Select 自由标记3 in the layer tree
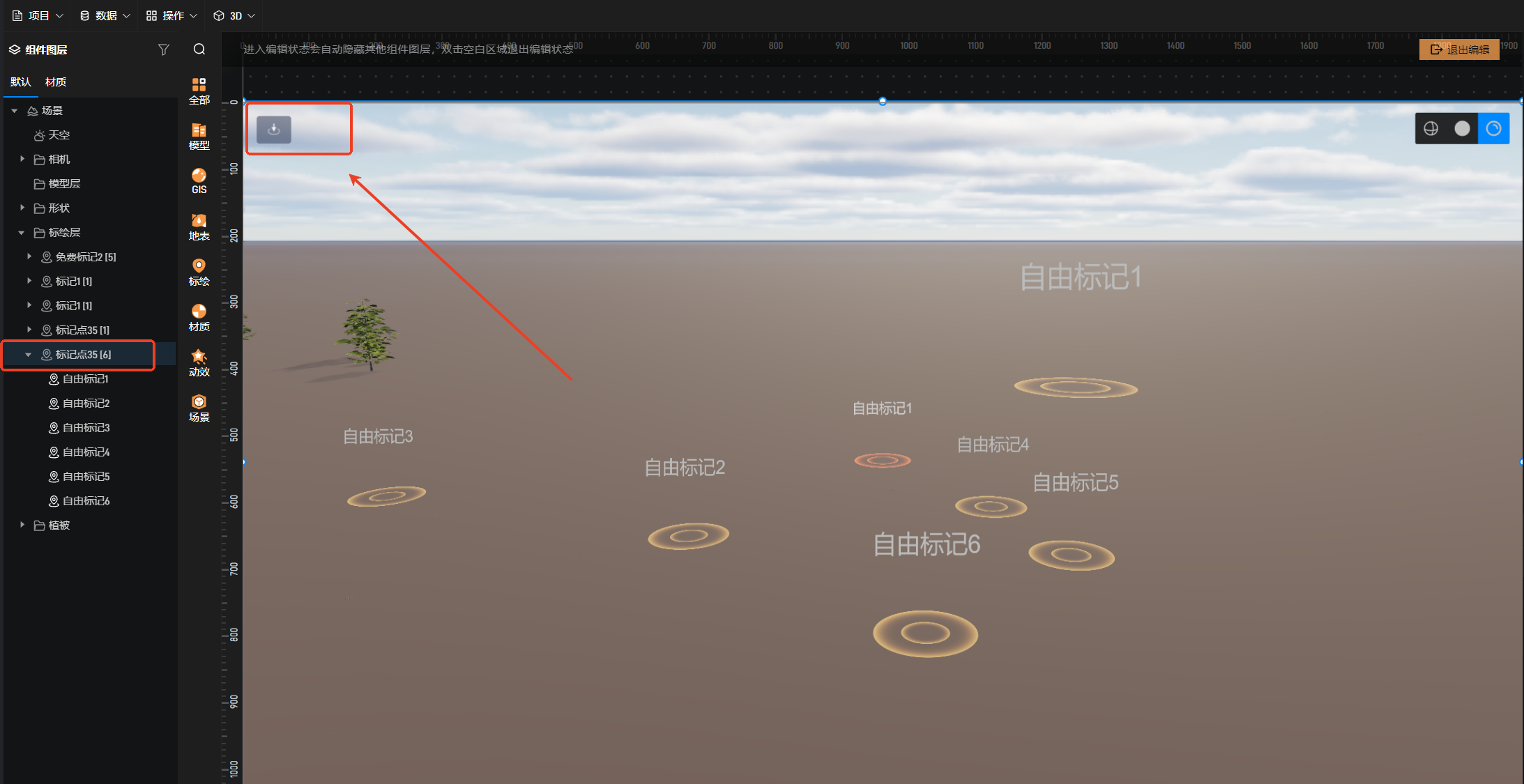Image resolution: width=1524 pixels, height=784 pixels. tap(86, 428)
